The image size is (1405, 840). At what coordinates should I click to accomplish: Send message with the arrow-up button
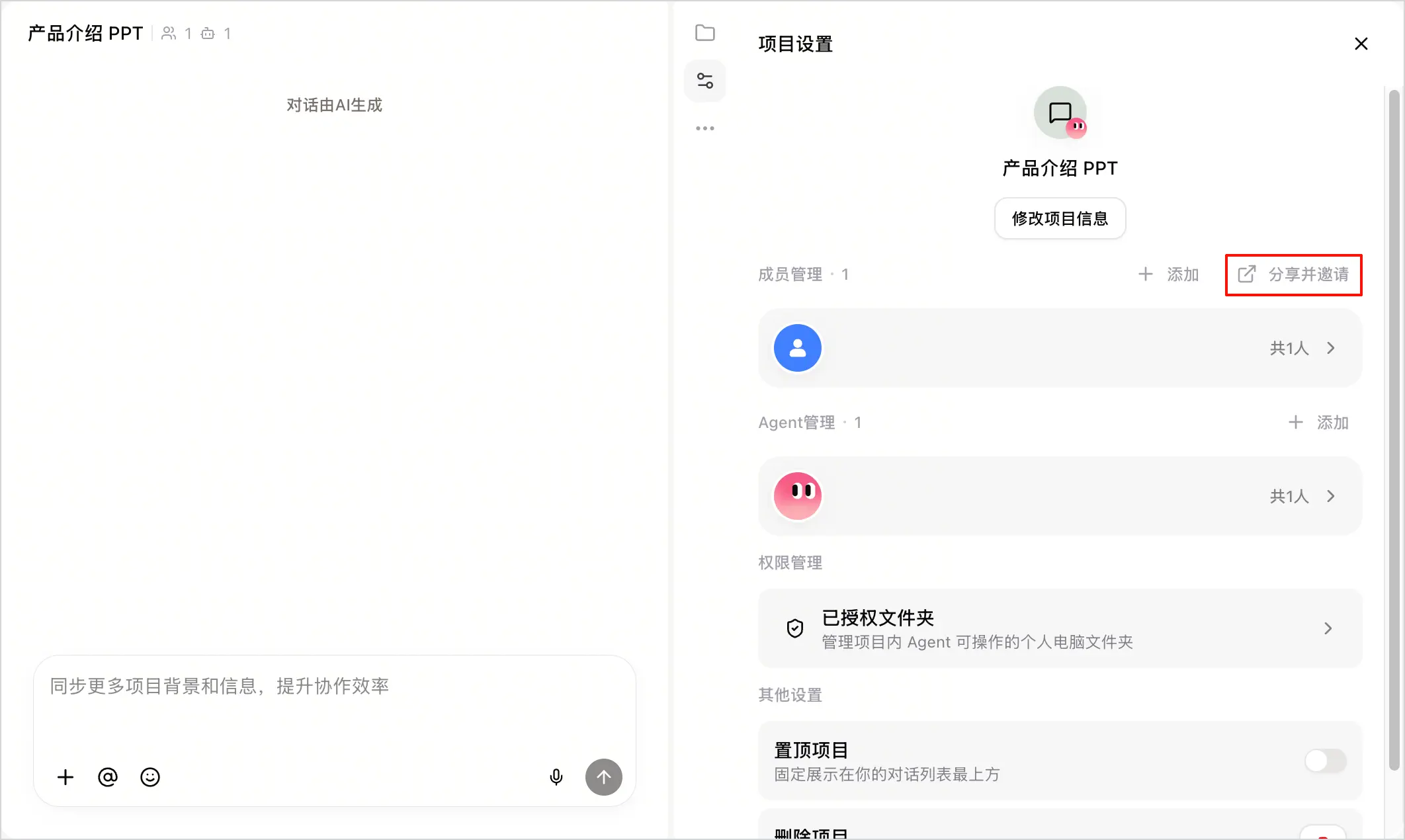604,777
